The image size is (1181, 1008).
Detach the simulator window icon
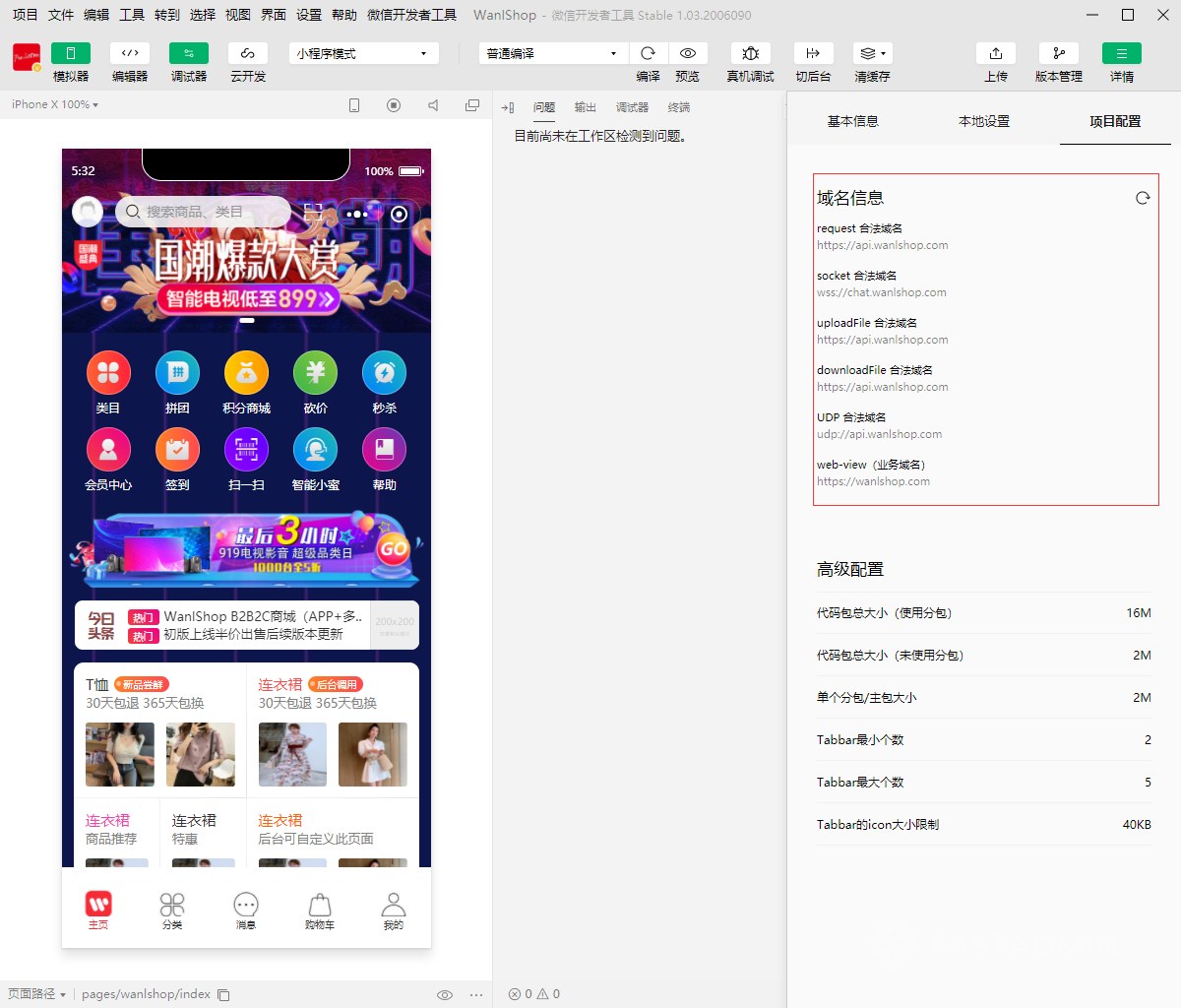pyautogui.click(x=472, y=105)
